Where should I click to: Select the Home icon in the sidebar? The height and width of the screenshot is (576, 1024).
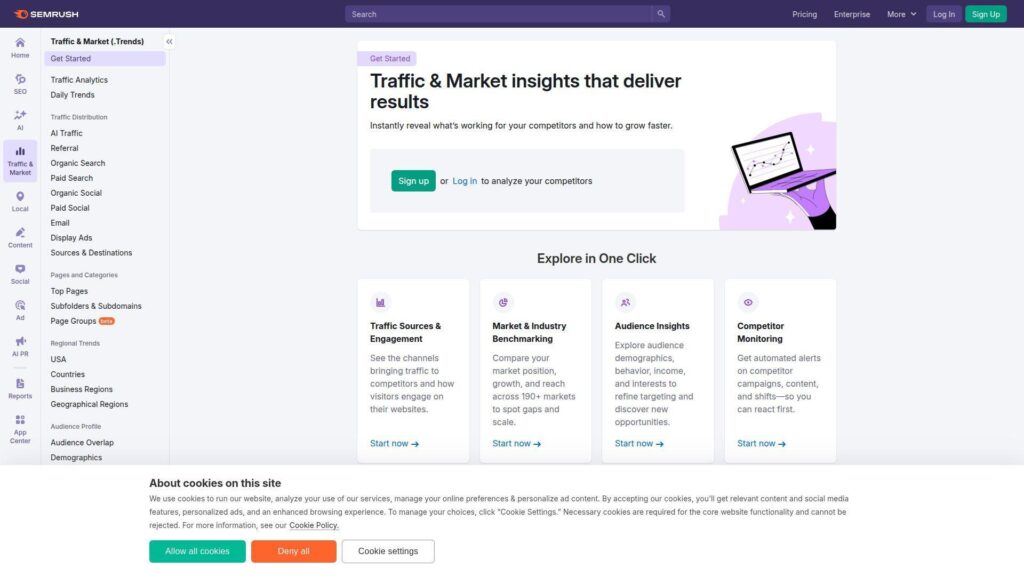tap(19, 48)
